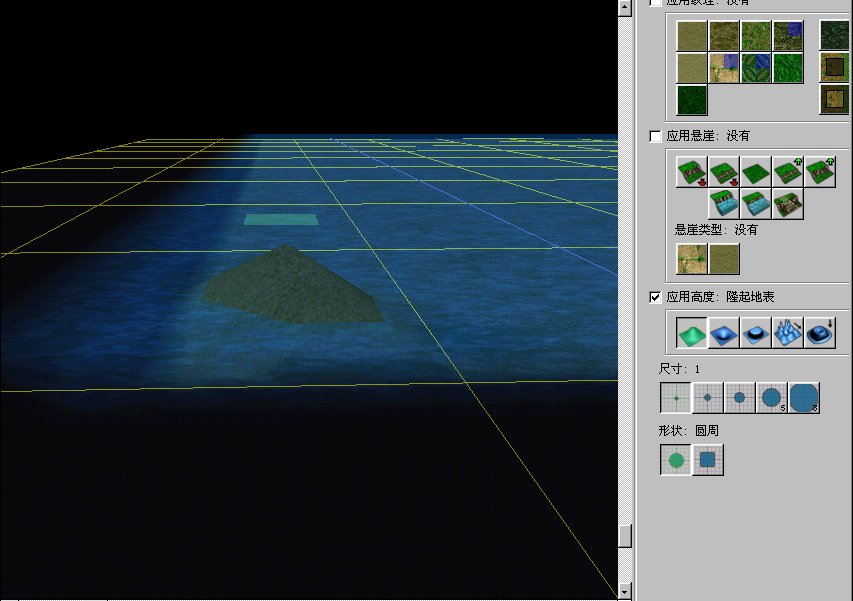Choose the plateau height tool
Image resolution: width=853 pixels, height=601 pixels.
tap(756, 332)
